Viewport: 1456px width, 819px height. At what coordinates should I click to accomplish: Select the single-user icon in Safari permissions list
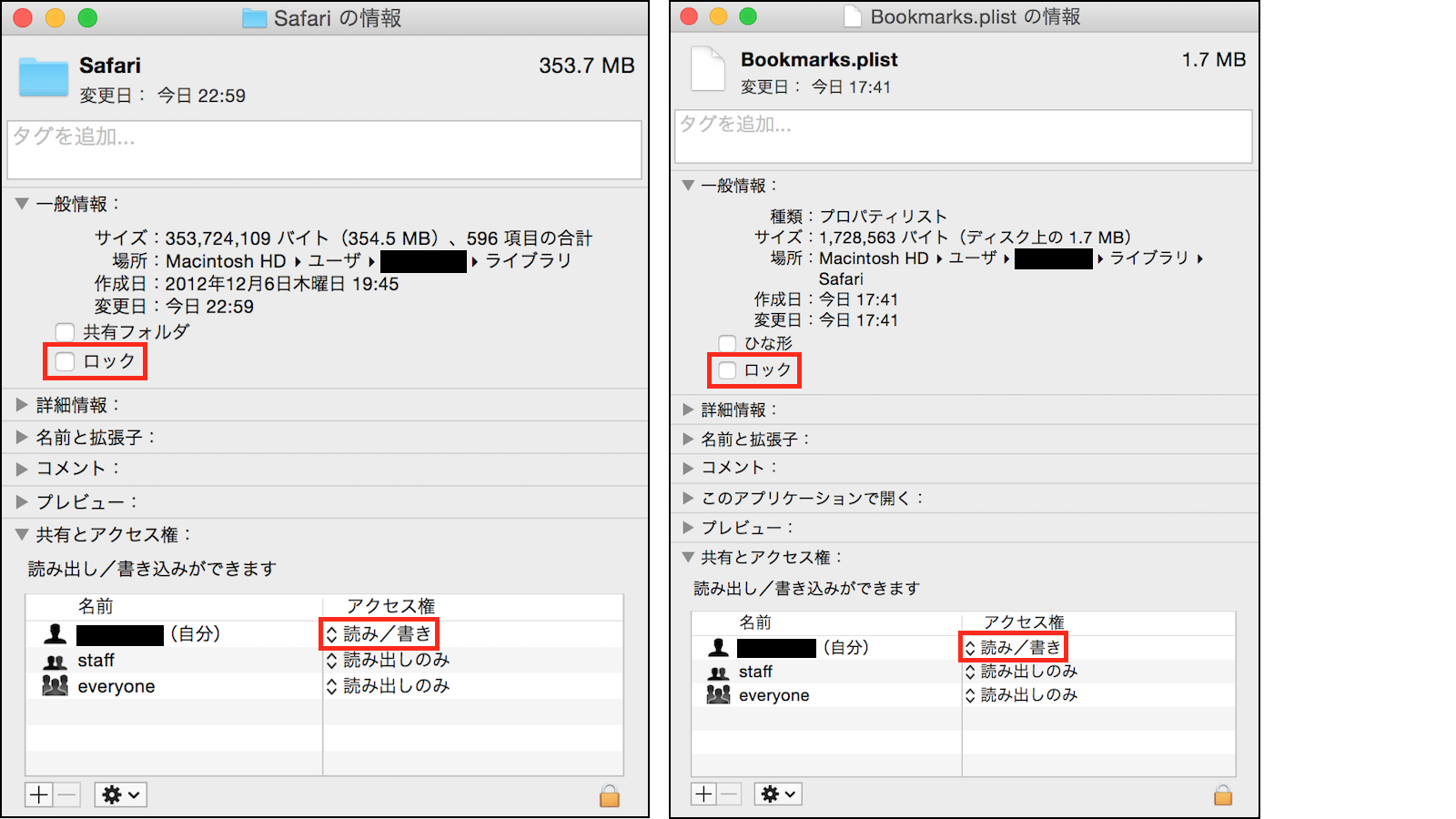point(56,633)
